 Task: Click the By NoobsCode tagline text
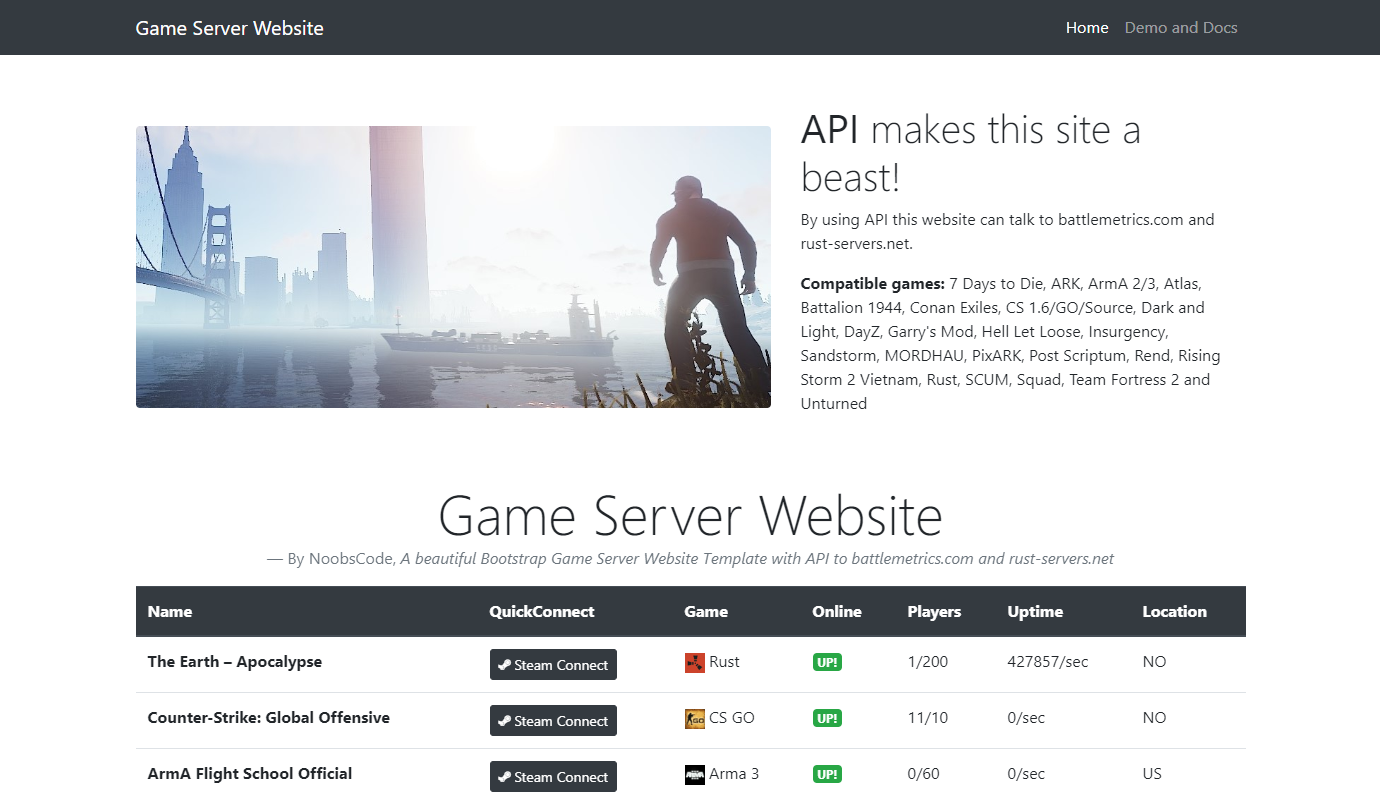click(690, 559)
